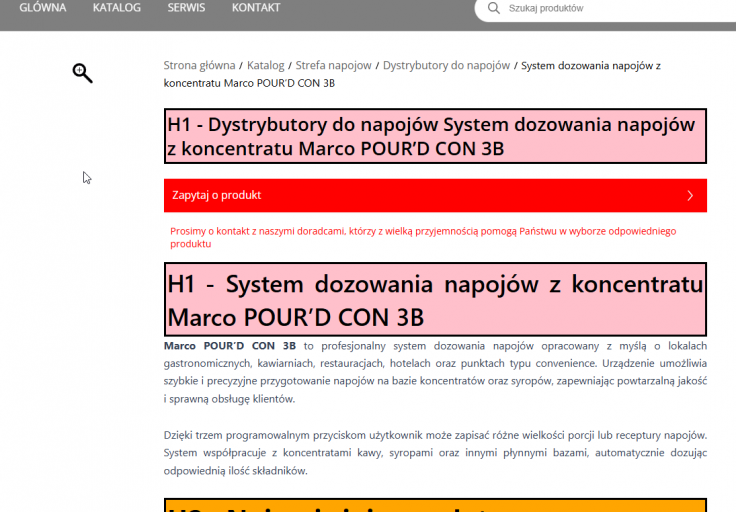Click the magnifier zoom icon on left
This screenshot has height=512, width=736.
(x=82, y=73)
